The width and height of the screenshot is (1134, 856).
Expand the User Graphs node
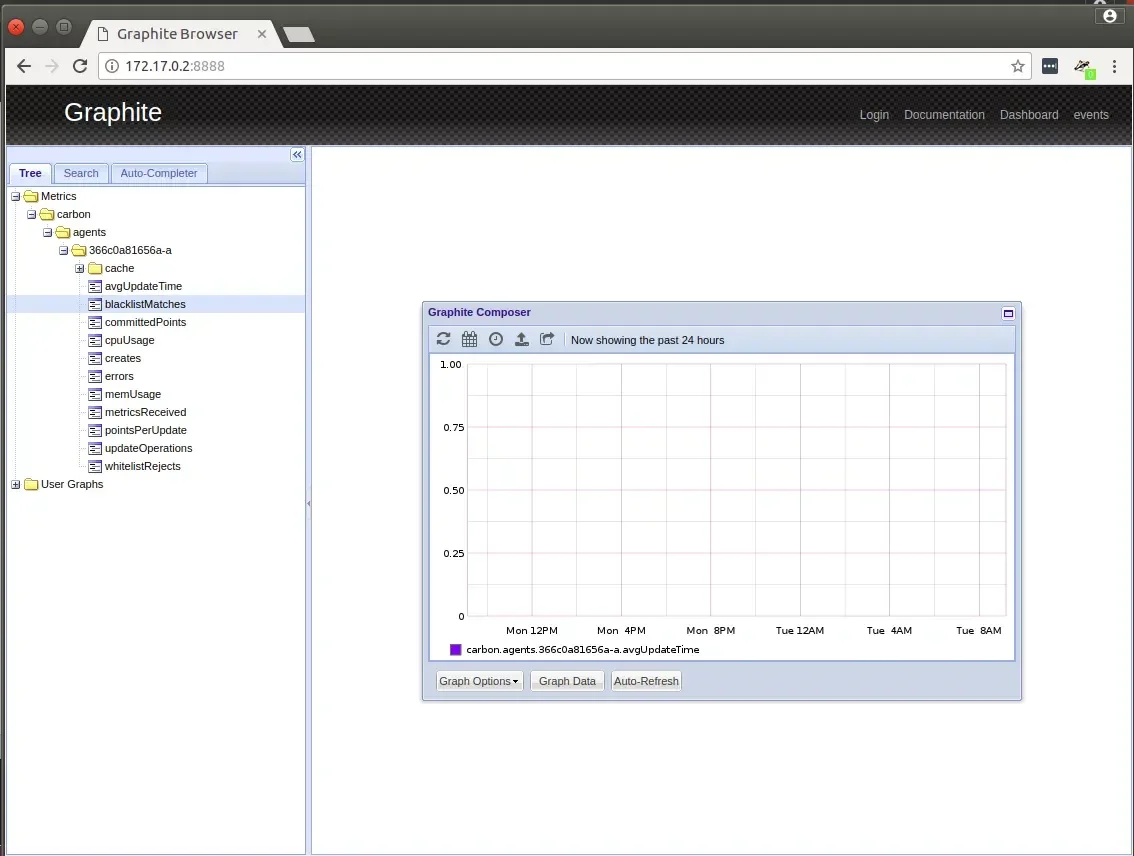click(x=15, y=485)
